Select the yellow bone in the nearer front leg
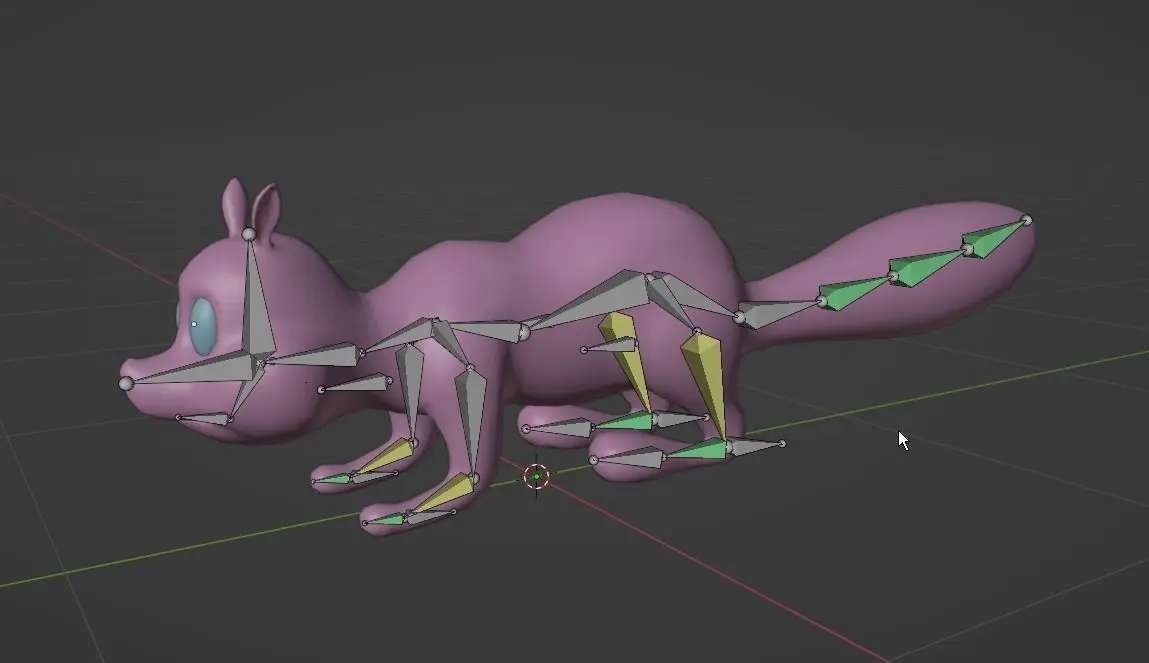The width and height of the screenshot is (1149, 663). pyautogui.click(x=445, y=494)
